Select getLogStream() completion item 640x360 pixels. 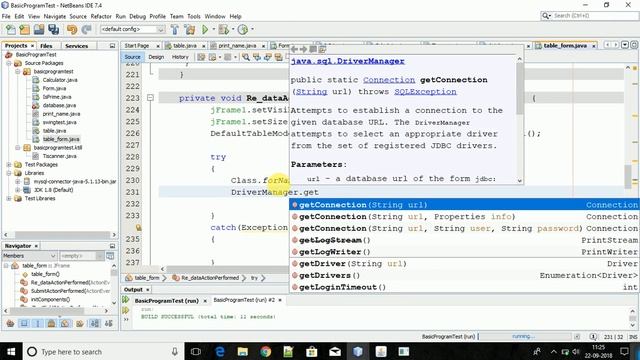tap(464, 240)
